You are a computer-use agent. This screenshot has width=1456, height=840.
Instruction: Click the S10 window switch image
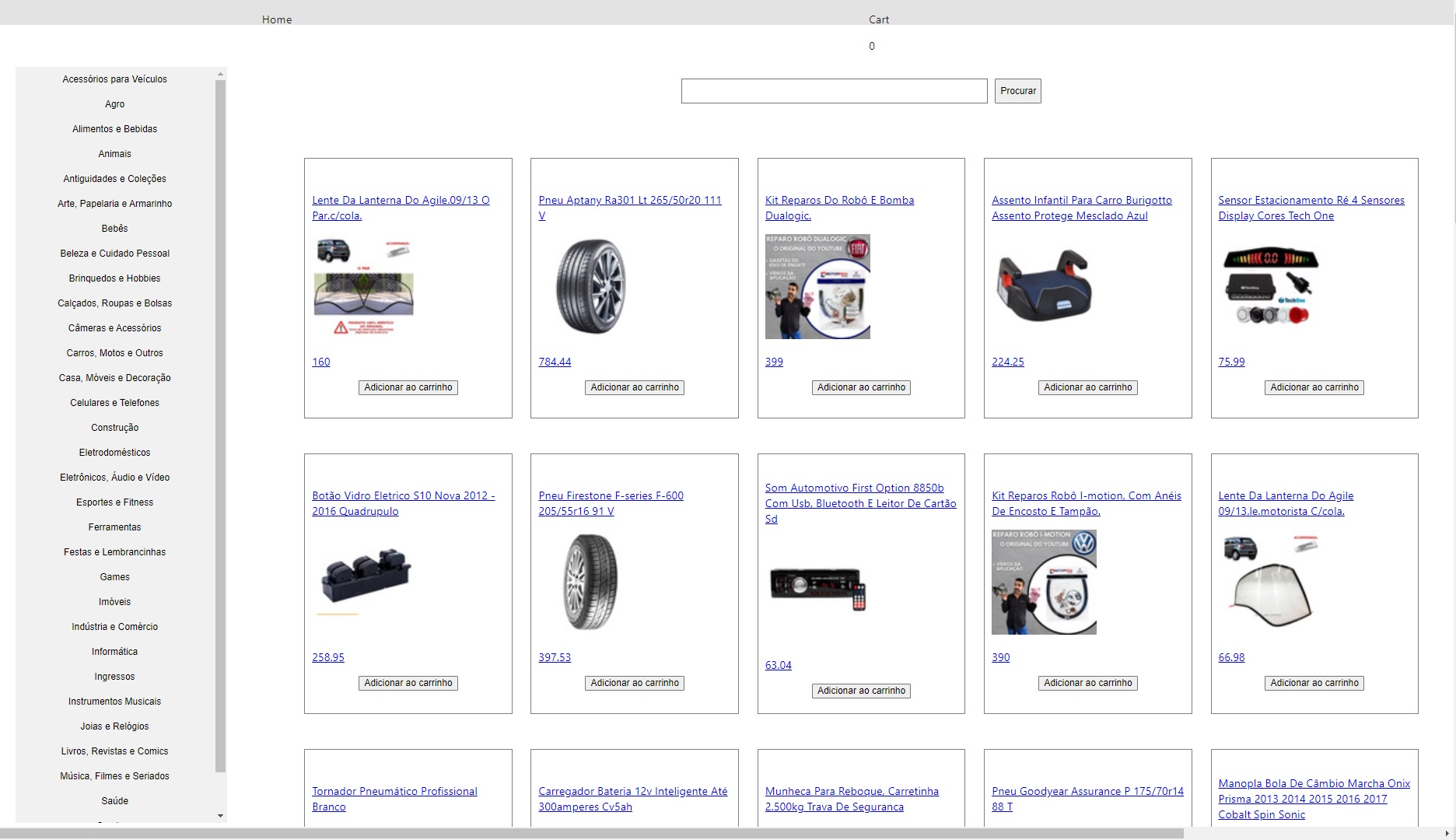(364, 582)
